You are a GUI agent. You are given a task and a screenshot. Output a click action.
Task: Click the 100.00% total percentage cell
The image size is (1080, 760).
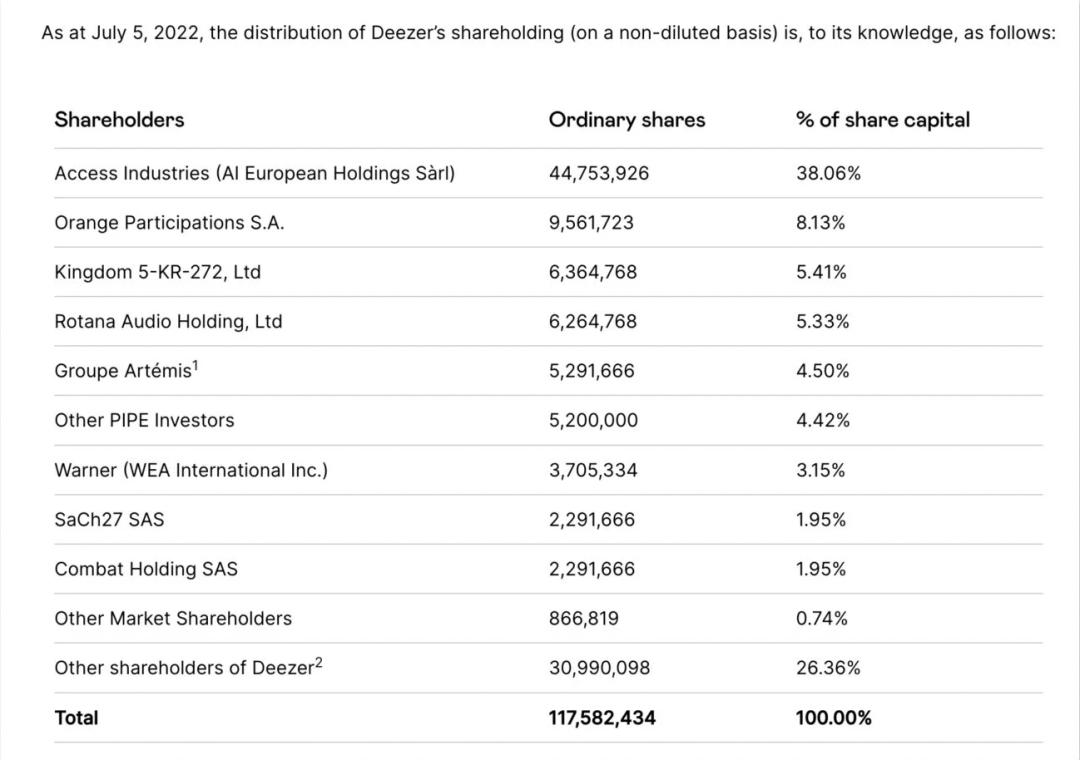click(x=833, y=718)
